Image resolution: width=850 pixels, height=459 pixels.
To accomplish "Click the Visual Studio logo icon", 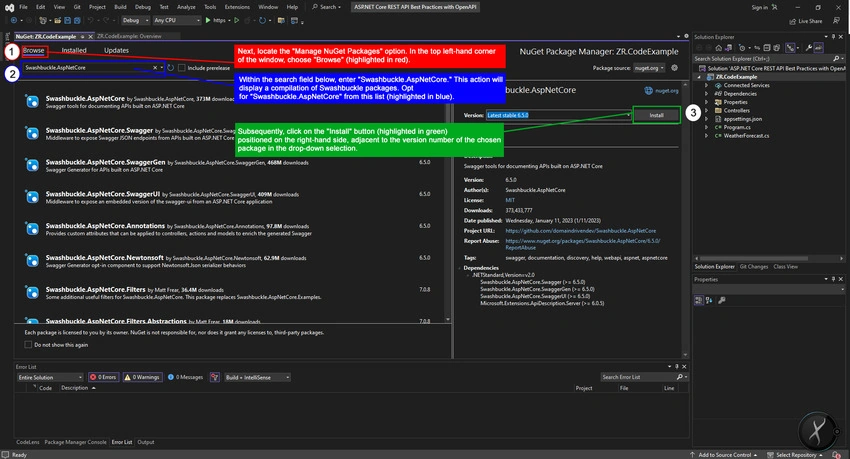I will [9, 7].
